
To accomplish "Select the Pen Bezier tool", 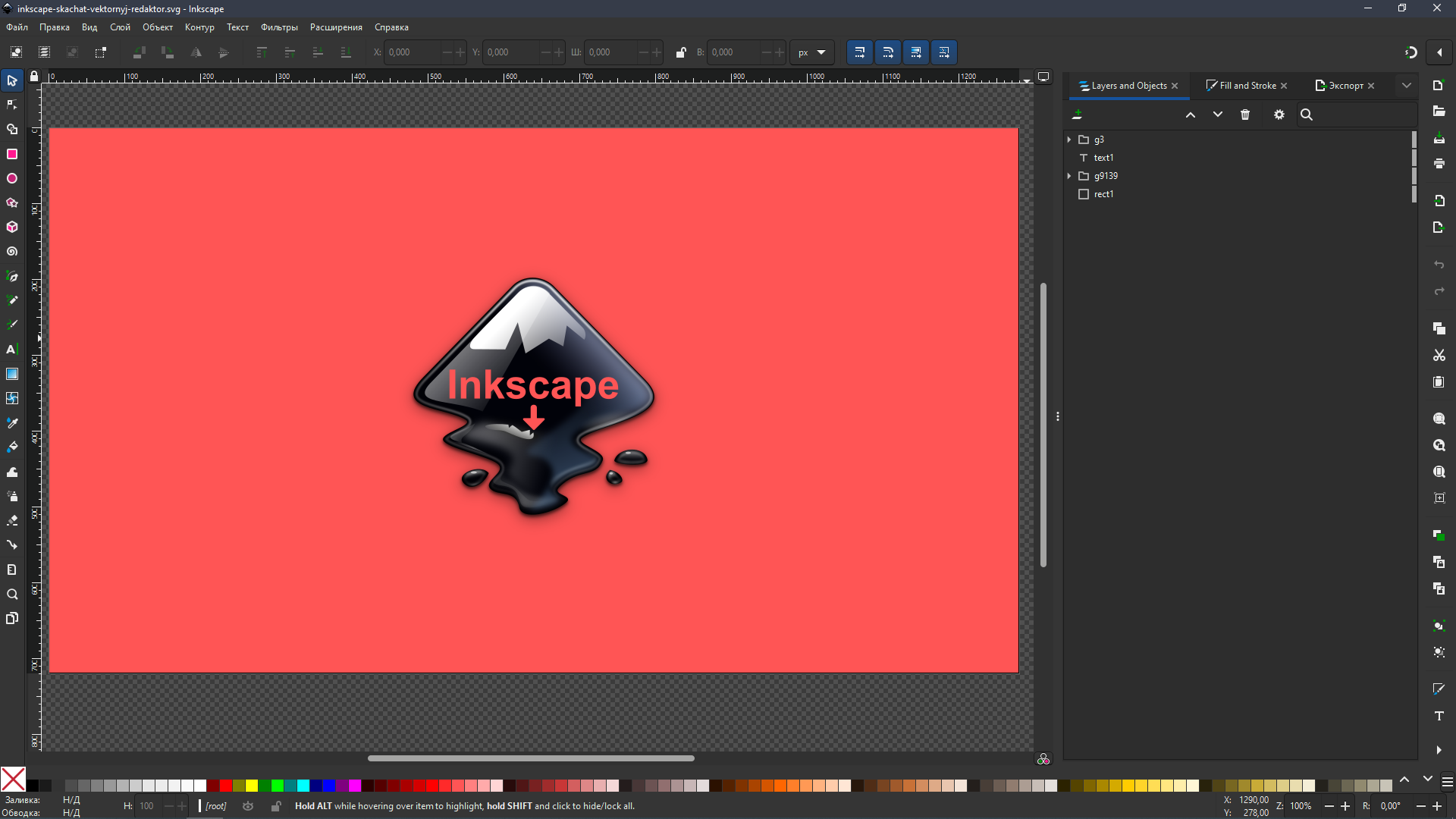I will [12, 276].
